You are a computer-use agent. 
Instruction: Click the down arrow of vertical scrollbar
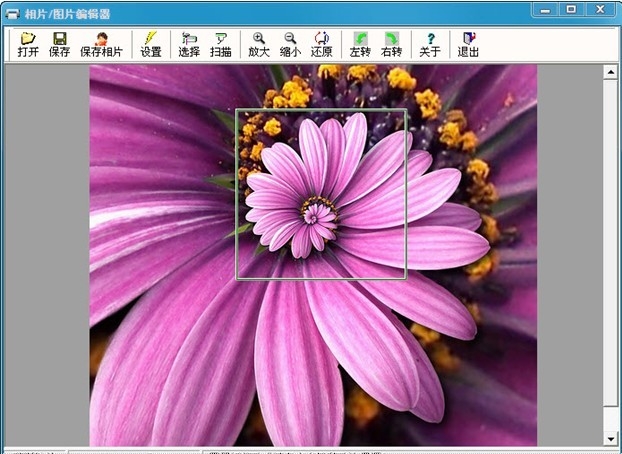[x=610, y=439]
